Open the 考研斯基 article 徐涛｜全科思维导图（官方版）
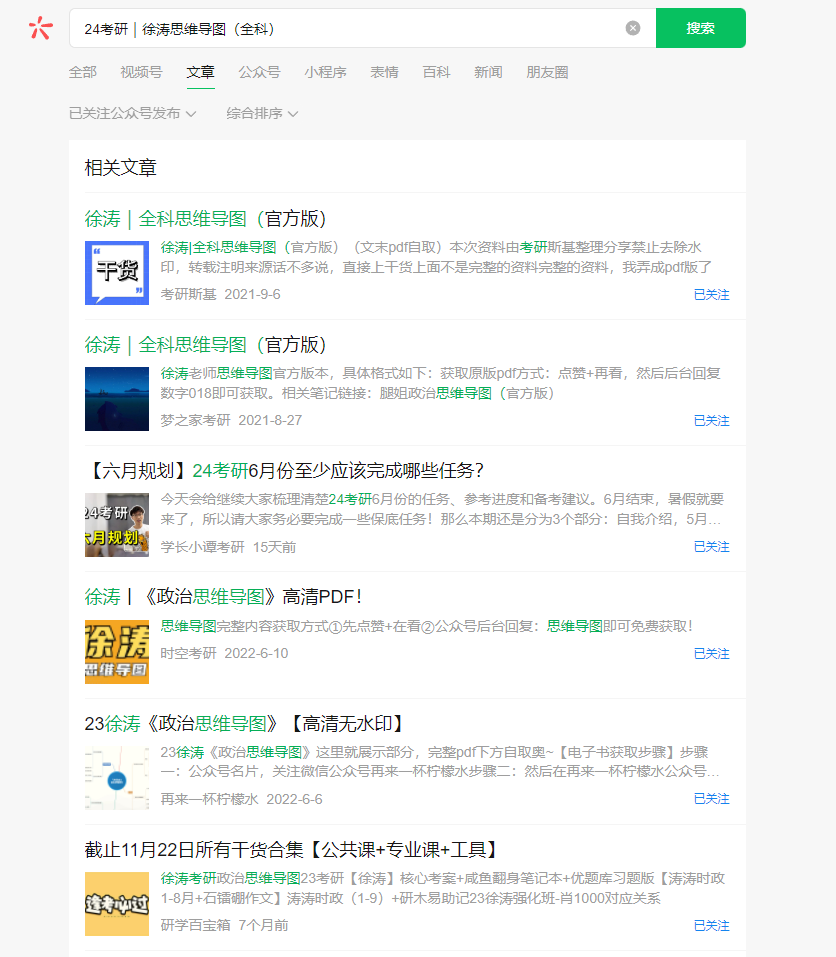 click(x=206, y=218)
